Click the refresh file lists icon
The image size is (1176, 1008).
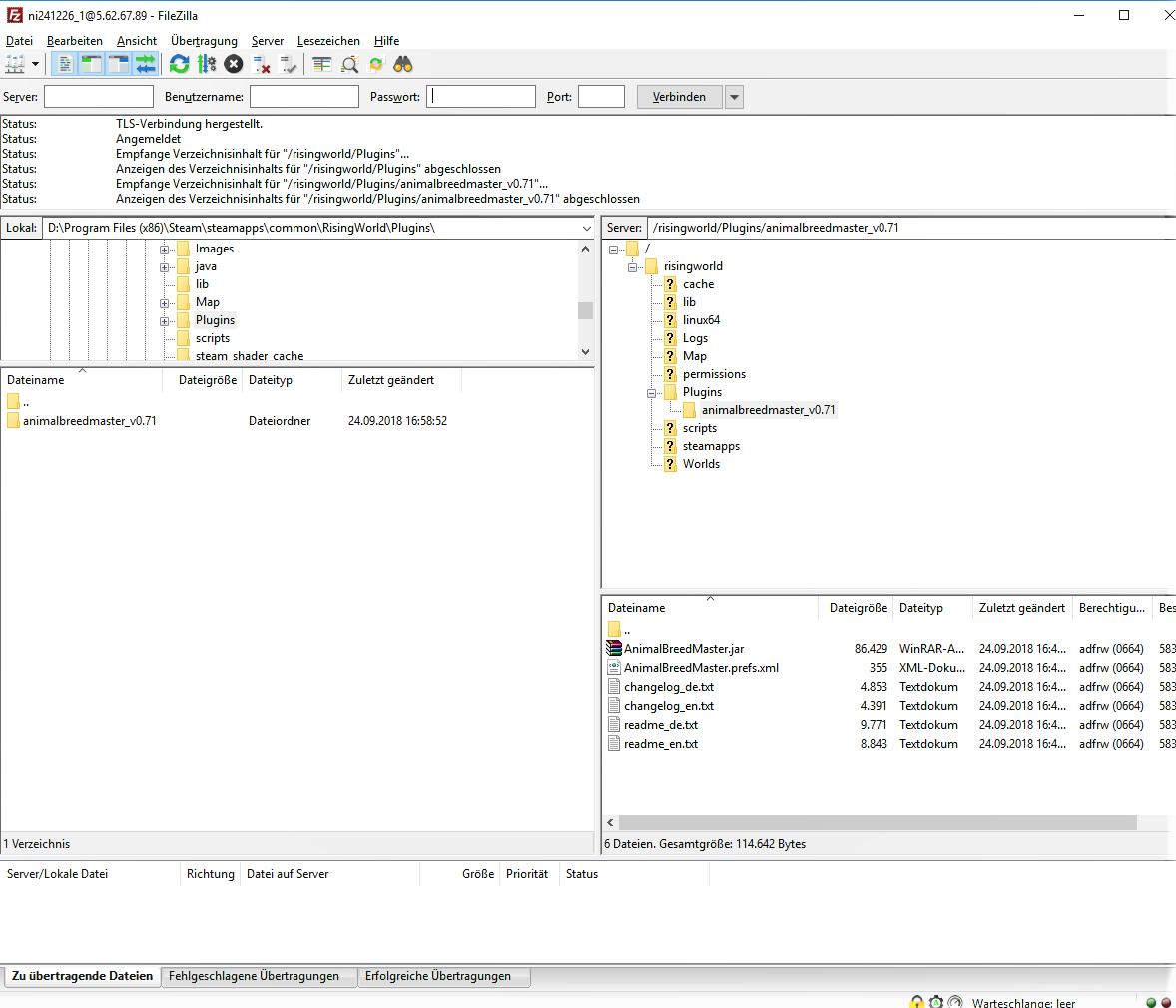point(179,64)
